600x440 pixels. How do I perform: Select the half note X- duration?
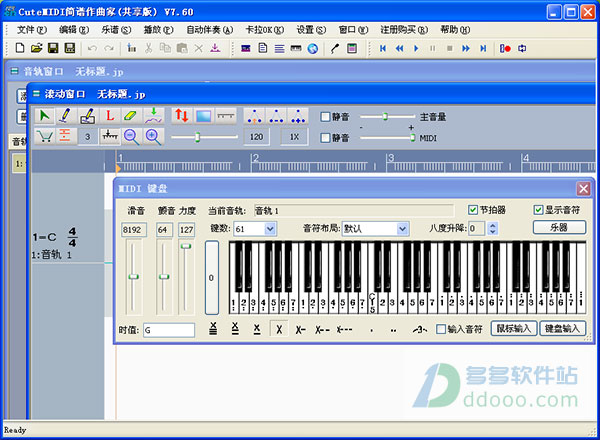tap(300, 329)
